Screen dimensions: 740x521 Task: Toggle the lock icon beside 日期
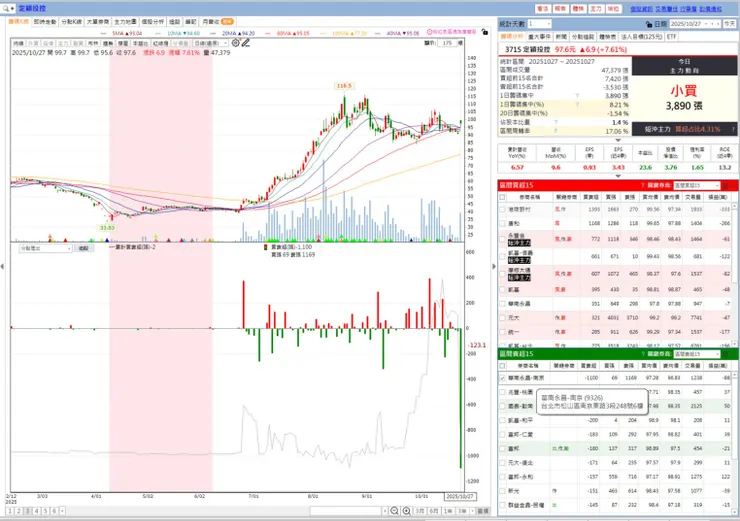tap(649, 24)
